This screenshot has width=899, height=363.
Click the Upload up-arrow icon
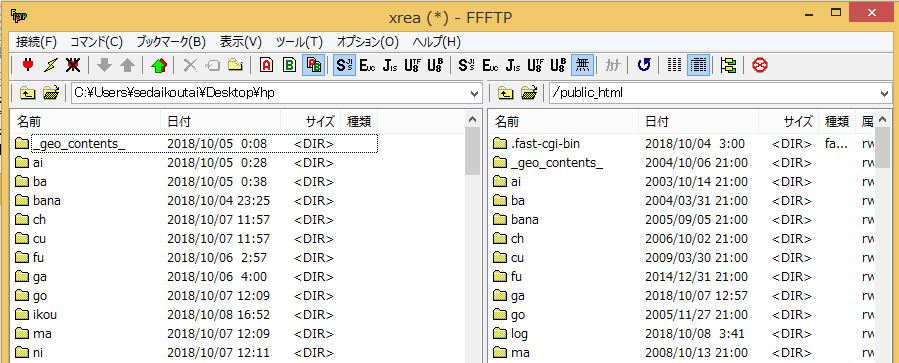[127, 65]
